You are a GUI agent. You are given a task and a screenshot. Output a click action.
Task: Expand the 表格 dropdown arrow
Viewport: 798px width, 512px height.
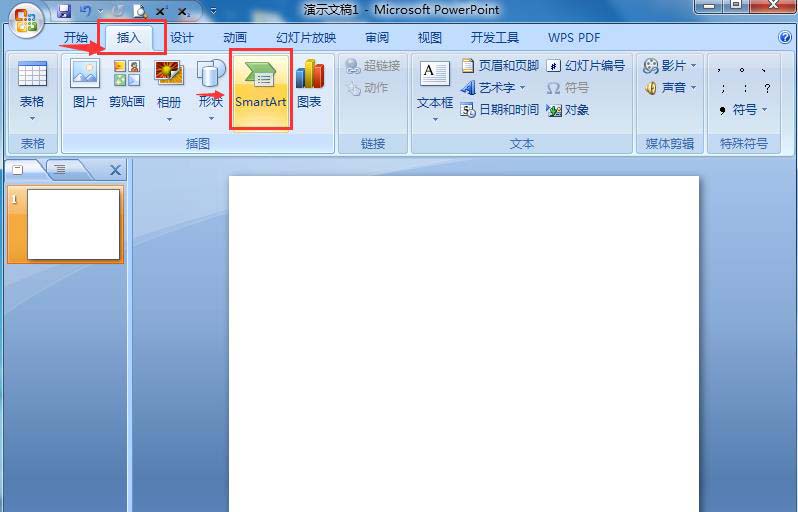[x=32, y=119]
